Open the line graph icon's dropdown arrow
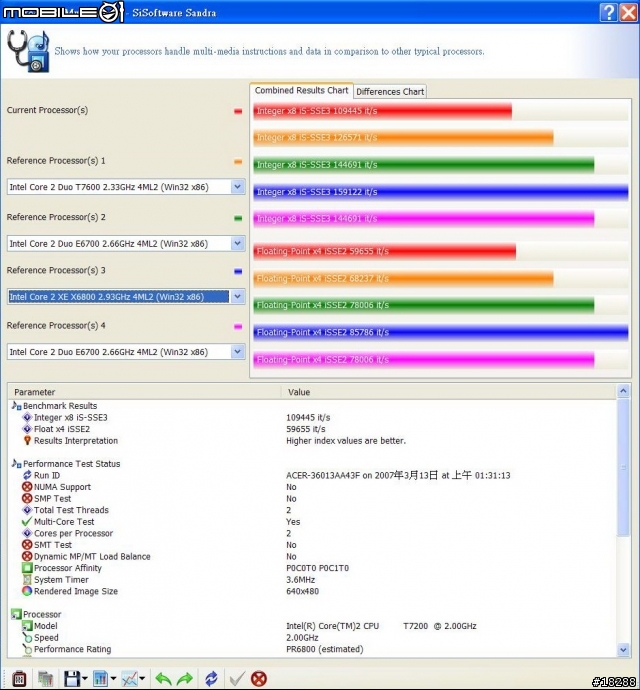Image resolution: width=640 pixels, height=690 pixels. tap(142, 678)
